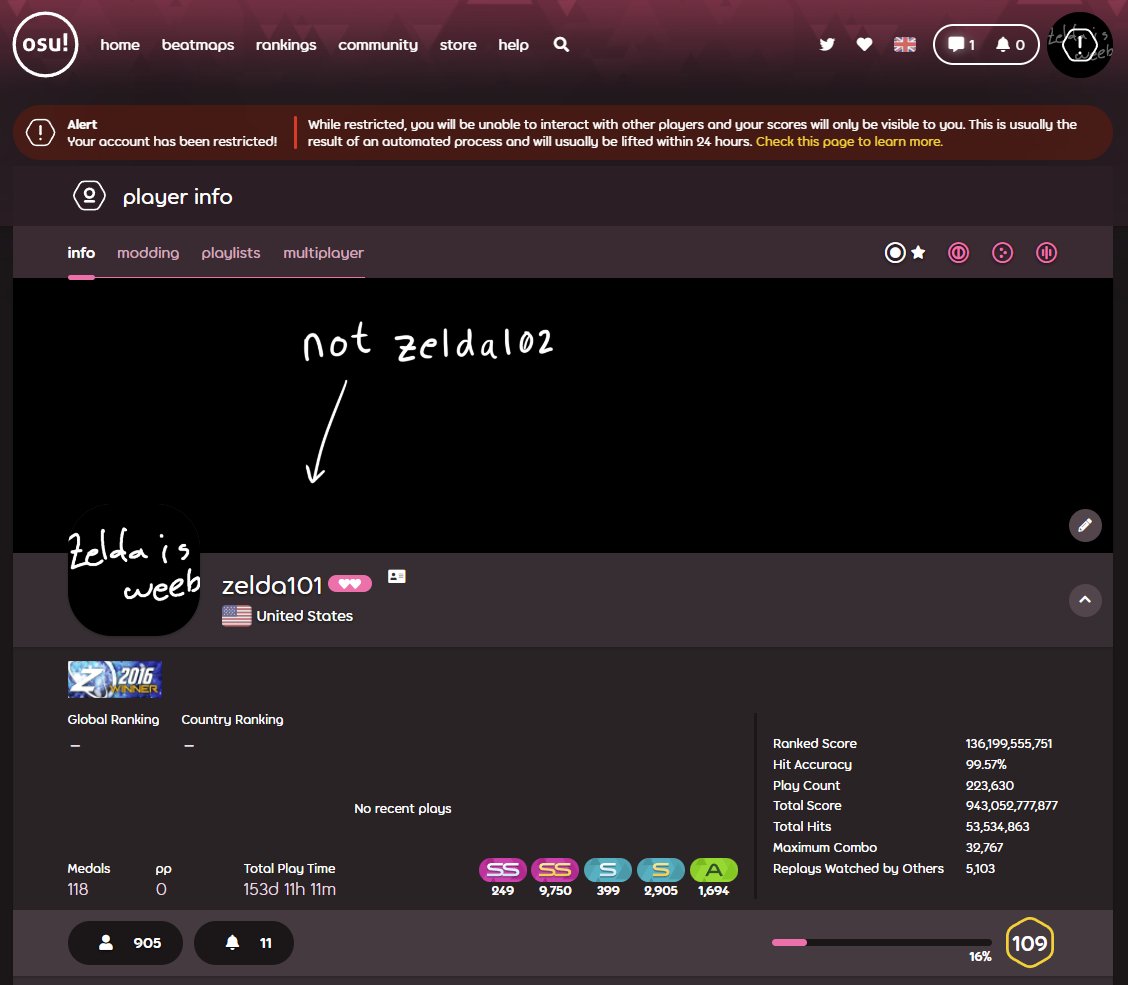Open the rankings menu

tap(286, 45)
